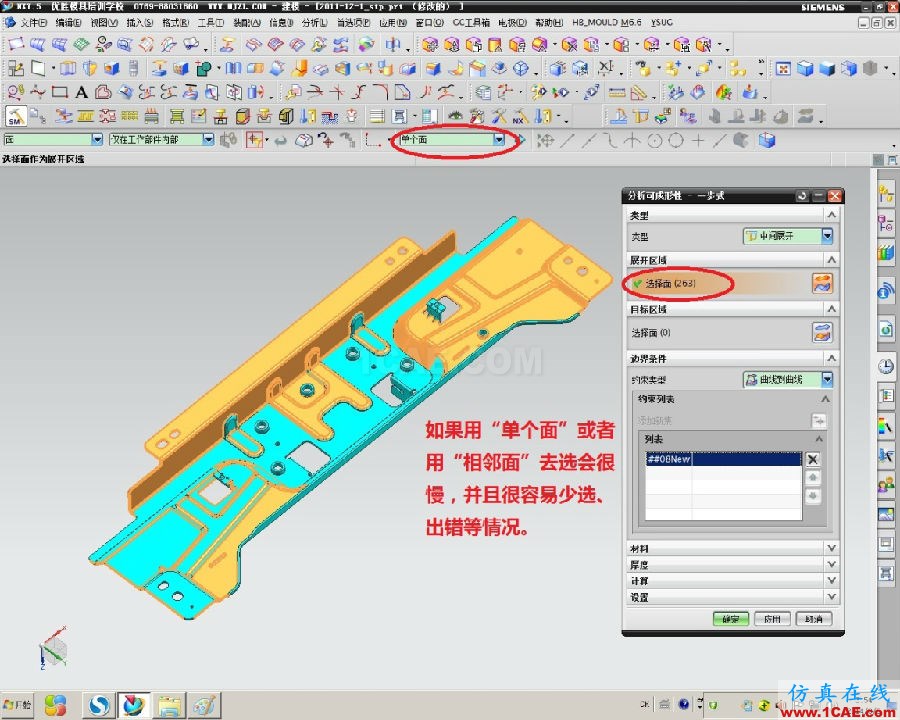The width and height of the screenshot is (900, 720).
Task: Open the NX application taskbar icon
Action: (134, 705)
